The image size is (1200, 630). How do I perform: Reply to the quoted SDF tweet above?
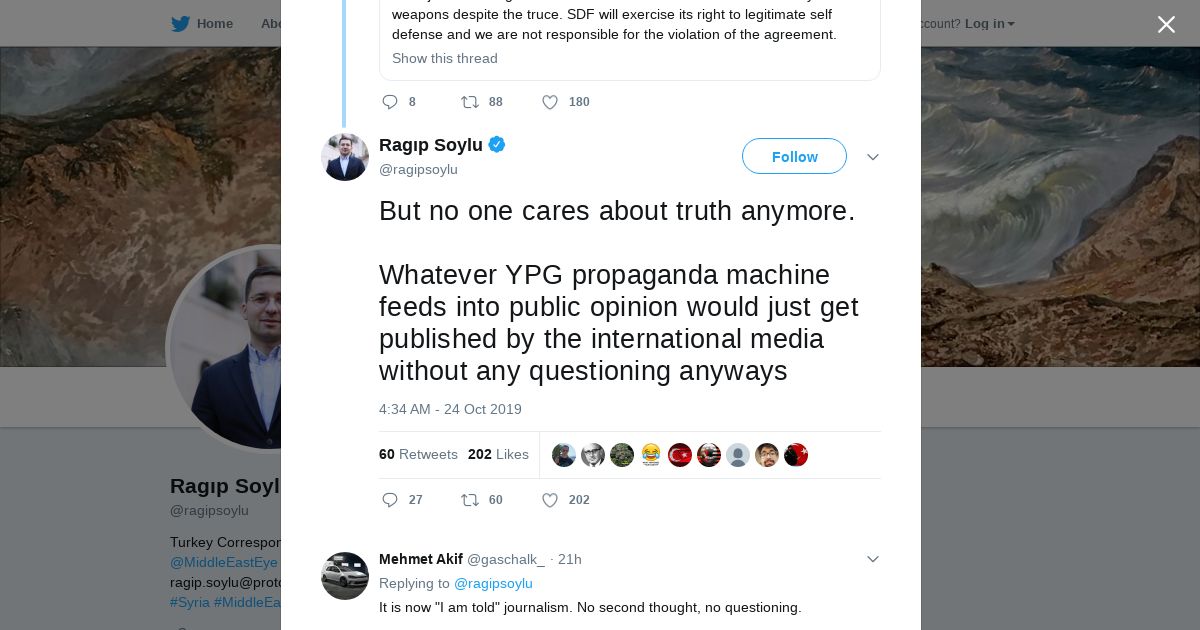(x=390, y=102)
